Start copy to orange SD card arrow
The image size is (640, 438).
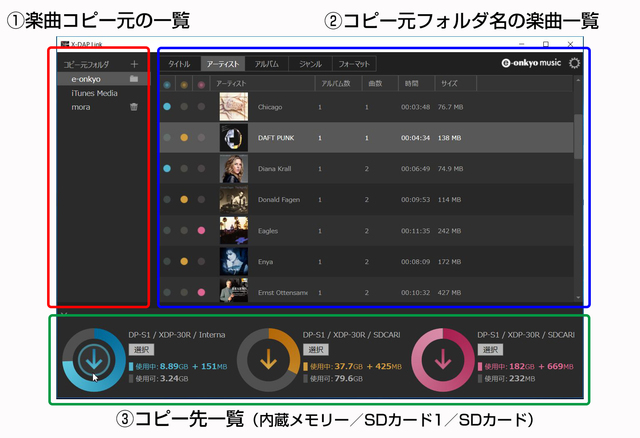coord(268,360)
